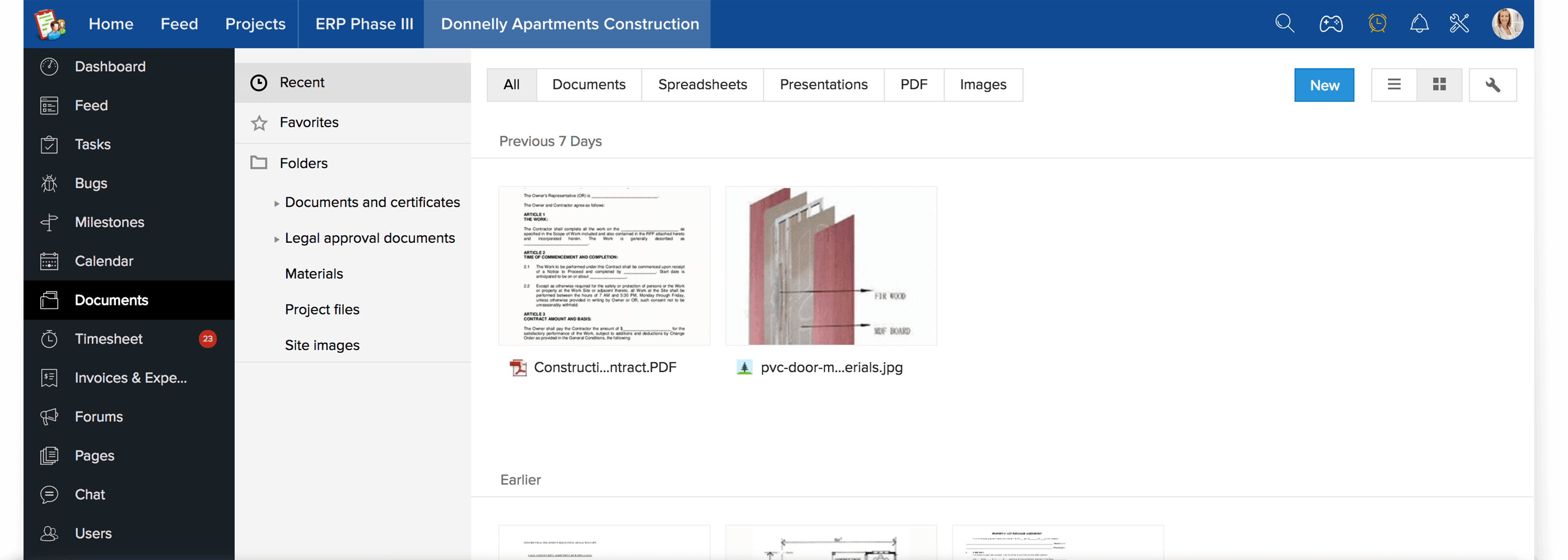The height and width of the screenshot is (560, 1568).
Task: Click the New button to create a document
Action: click(x=1324, y=85)
